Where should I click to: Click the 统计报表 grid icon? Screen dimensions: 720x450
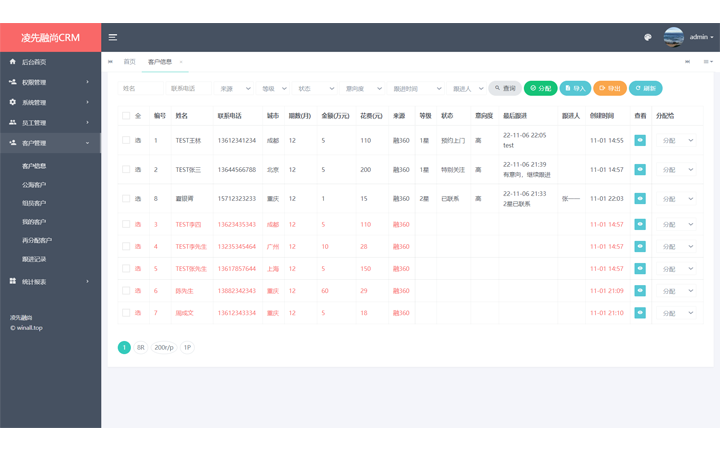(12, 281)
